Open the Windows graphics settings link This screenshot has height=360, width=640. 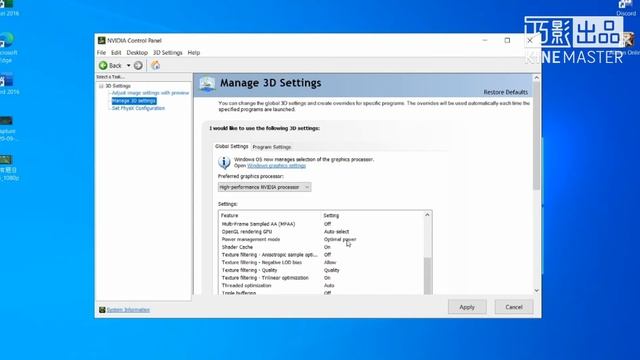tap(276, 166)
